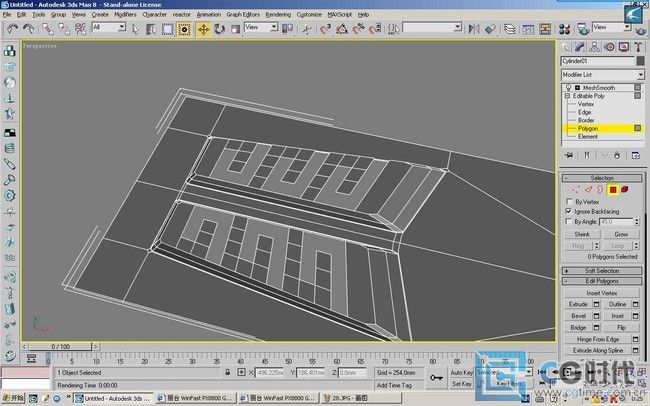Activate the Select and Move tool
The image size is (650, 406).
(x=203, y=29)
